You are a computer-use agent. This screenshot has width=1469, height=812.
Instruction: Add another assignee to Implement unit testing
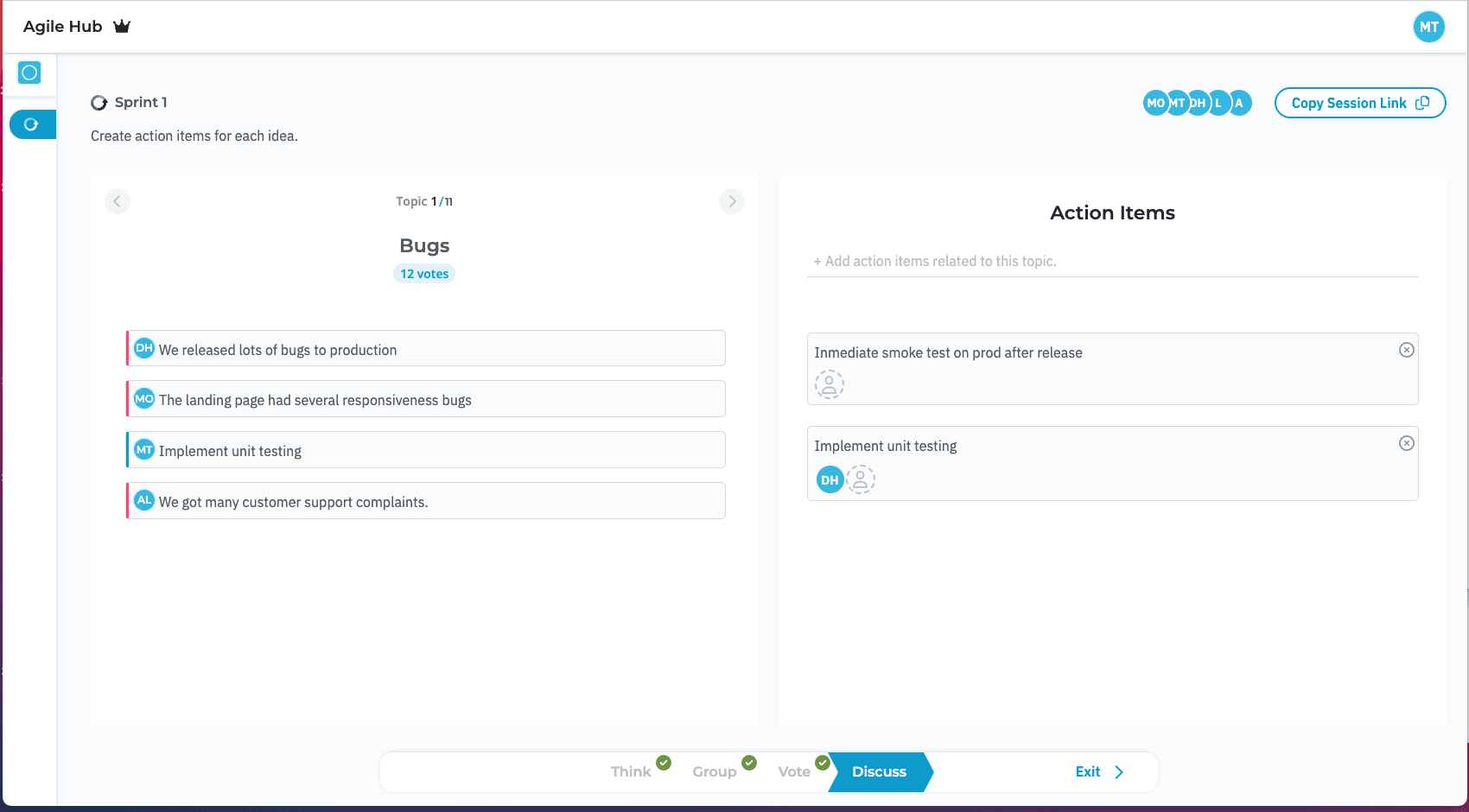pos(861,479)
